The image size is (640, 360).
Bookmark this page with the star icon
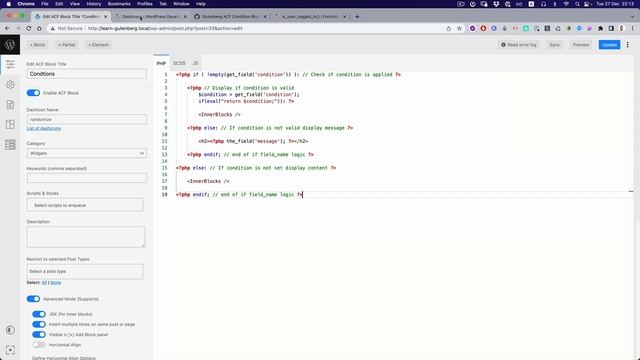459,28
